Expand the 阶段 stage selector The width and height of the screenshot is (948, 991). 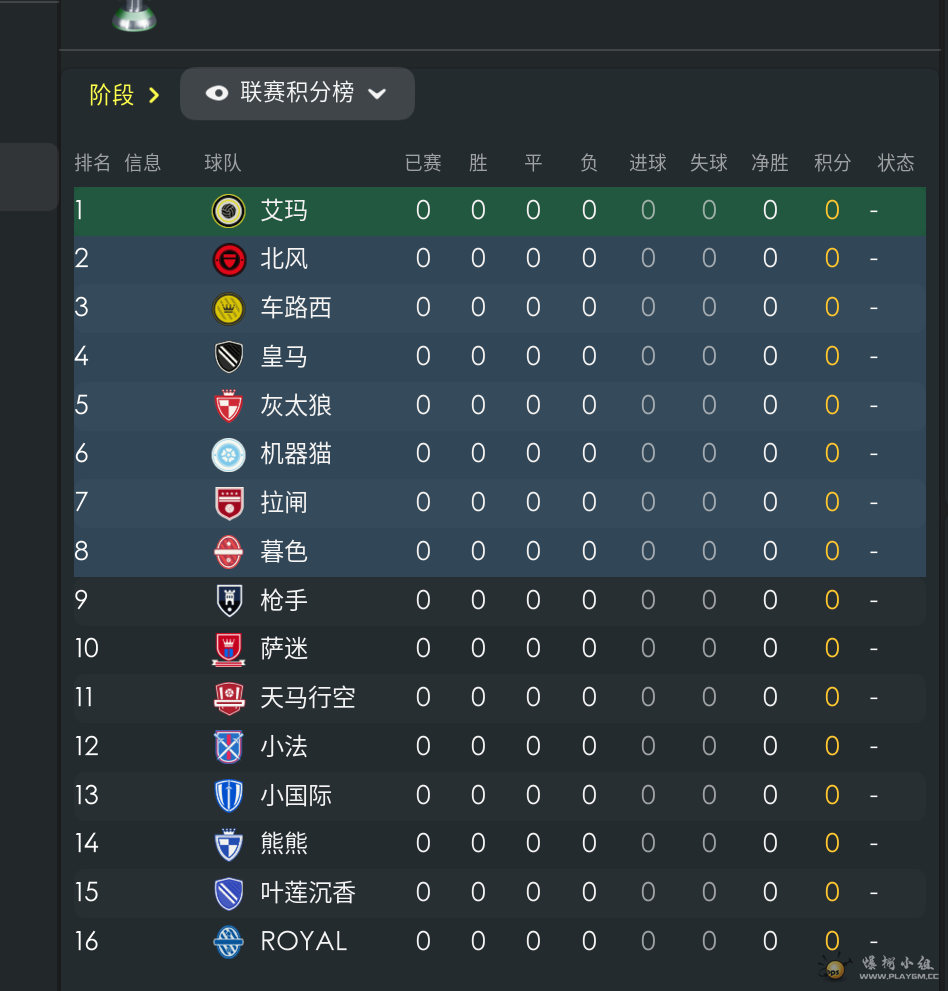click(x=124, y=95)
